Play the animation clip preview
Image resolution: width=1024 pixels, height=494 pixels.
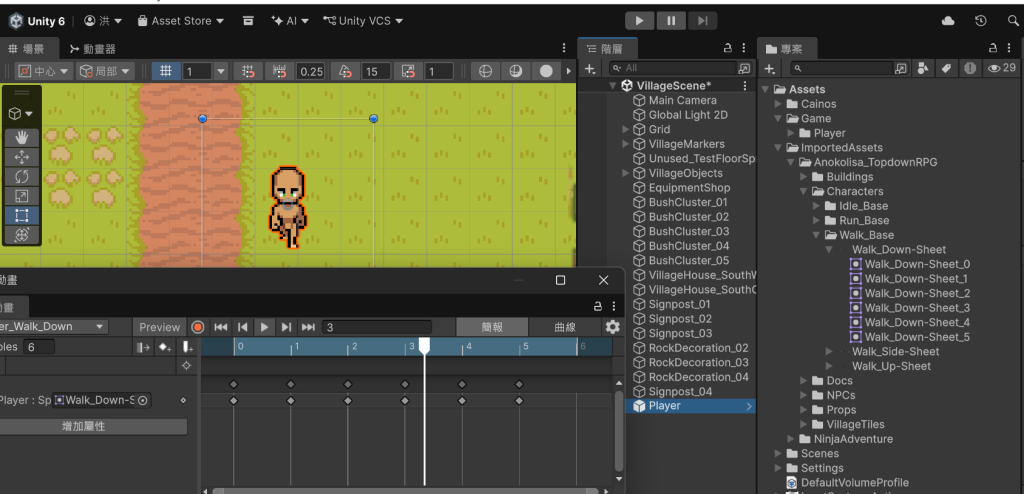pyautogui.click(x=264, y=327)
